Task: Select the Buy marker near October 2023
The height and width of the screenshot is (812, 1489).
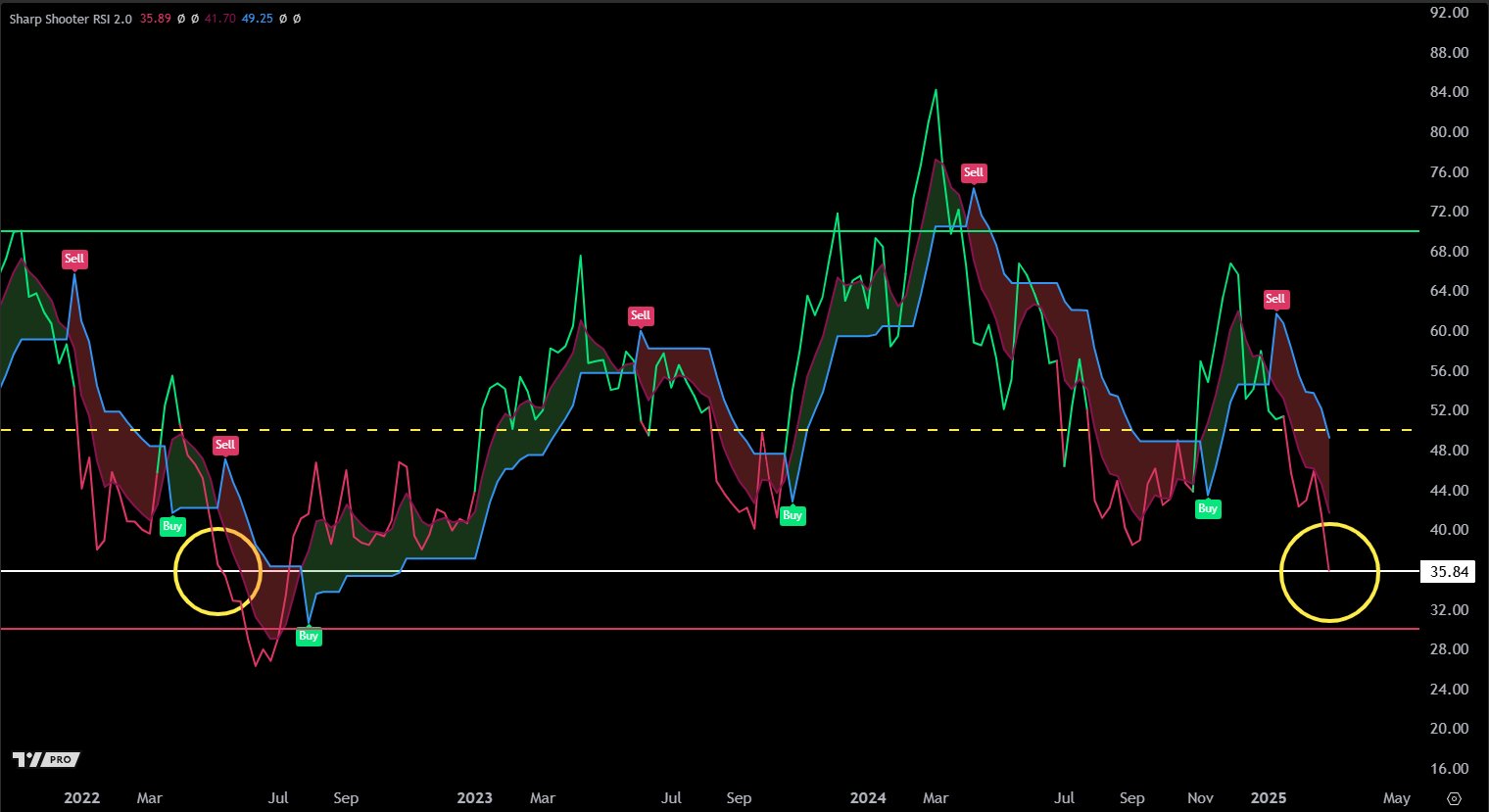Action: 793,515
